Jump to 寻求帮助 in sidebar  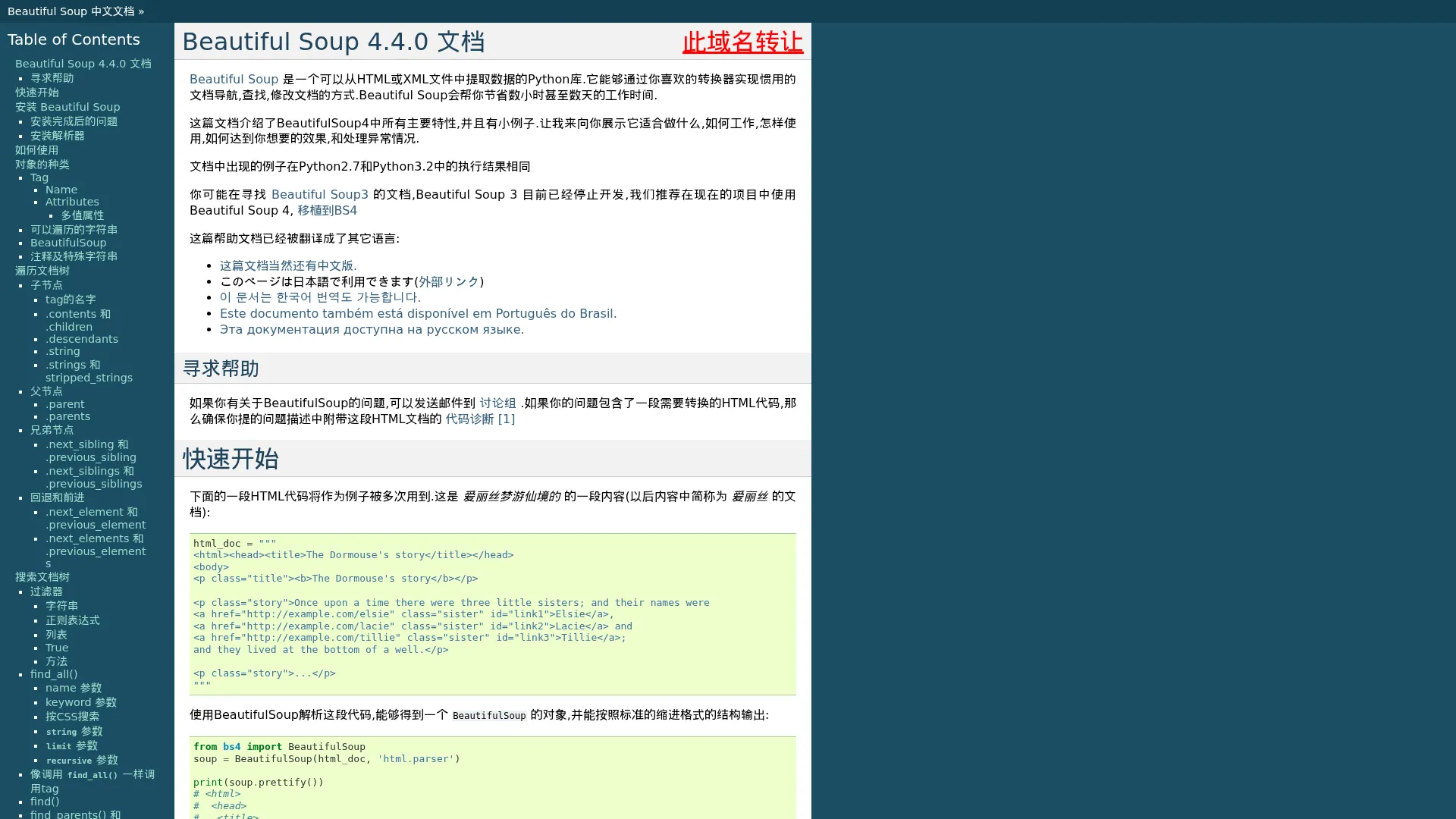click(52, 78)
